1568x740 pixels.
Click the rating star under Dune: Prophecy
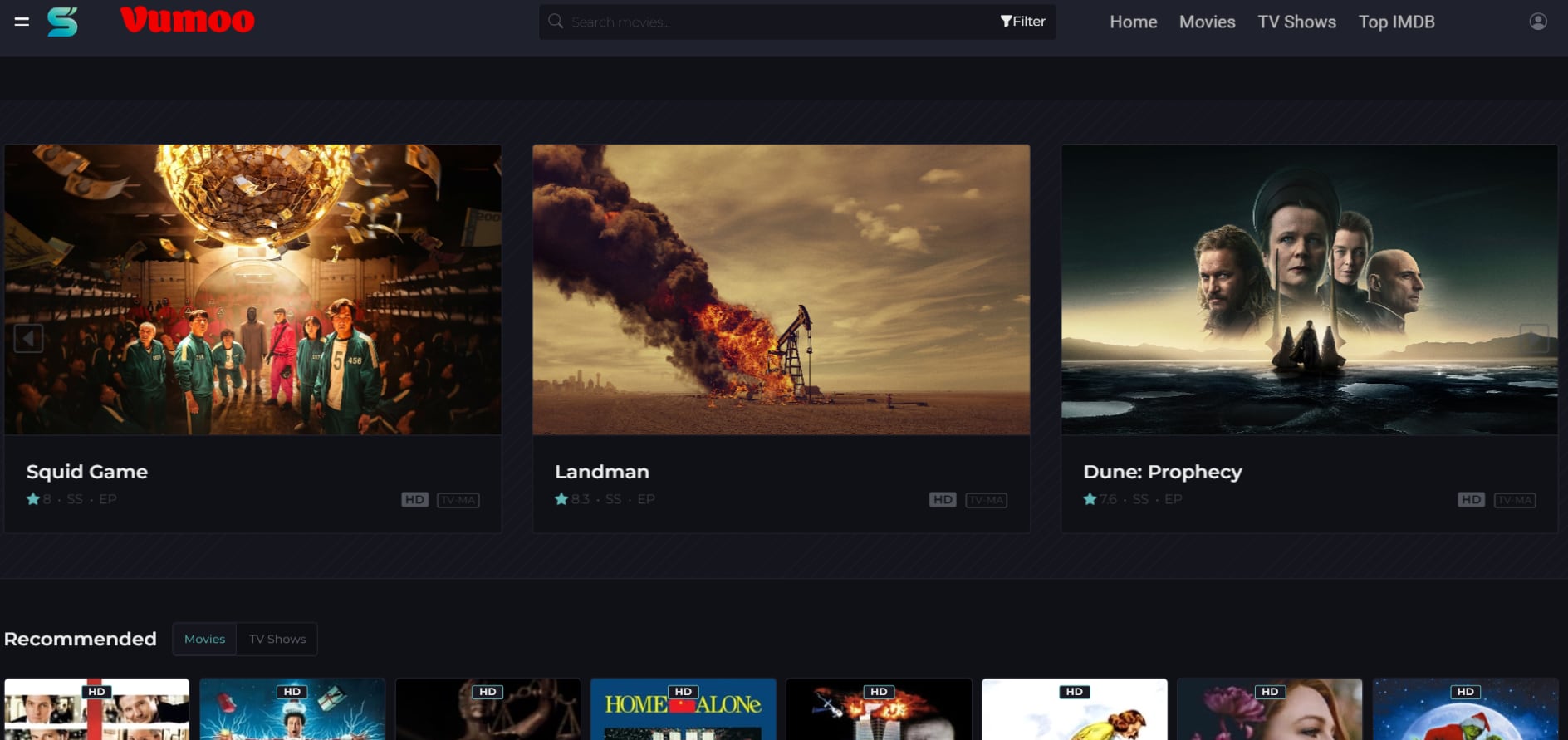[1090, 499]
